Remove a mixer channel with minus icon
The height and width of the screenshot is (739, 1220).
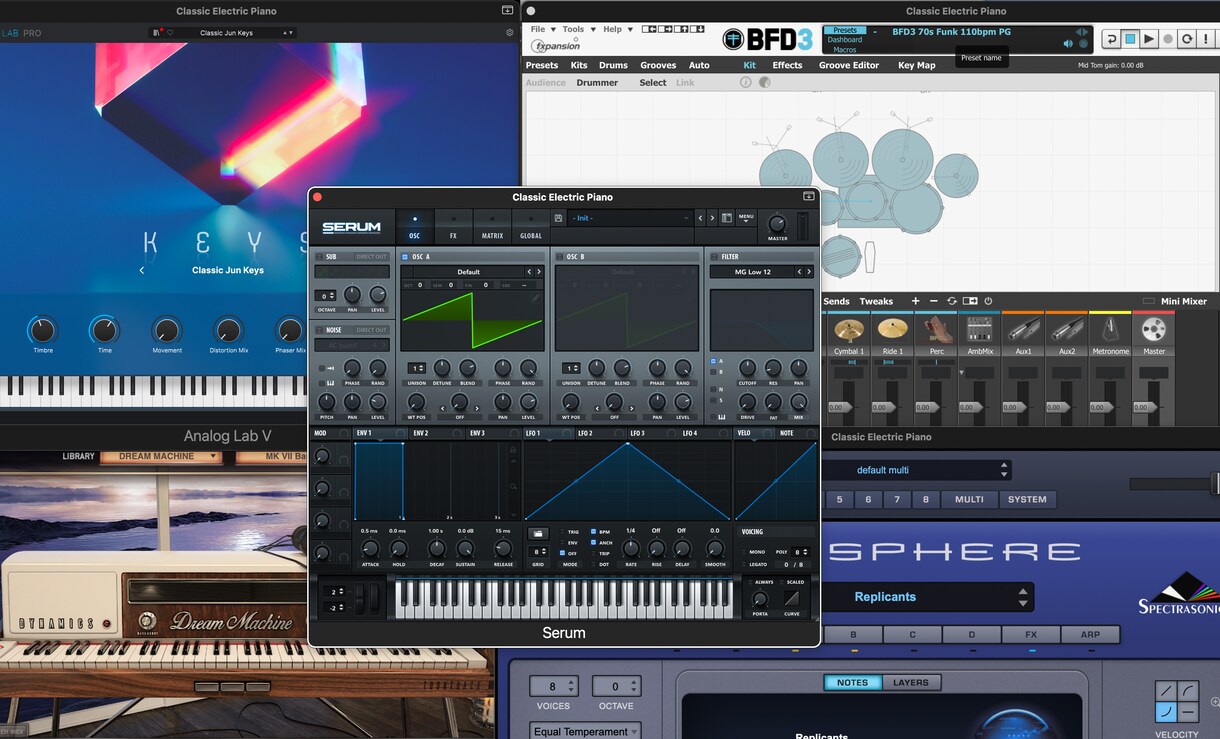(x=934, y=301)
